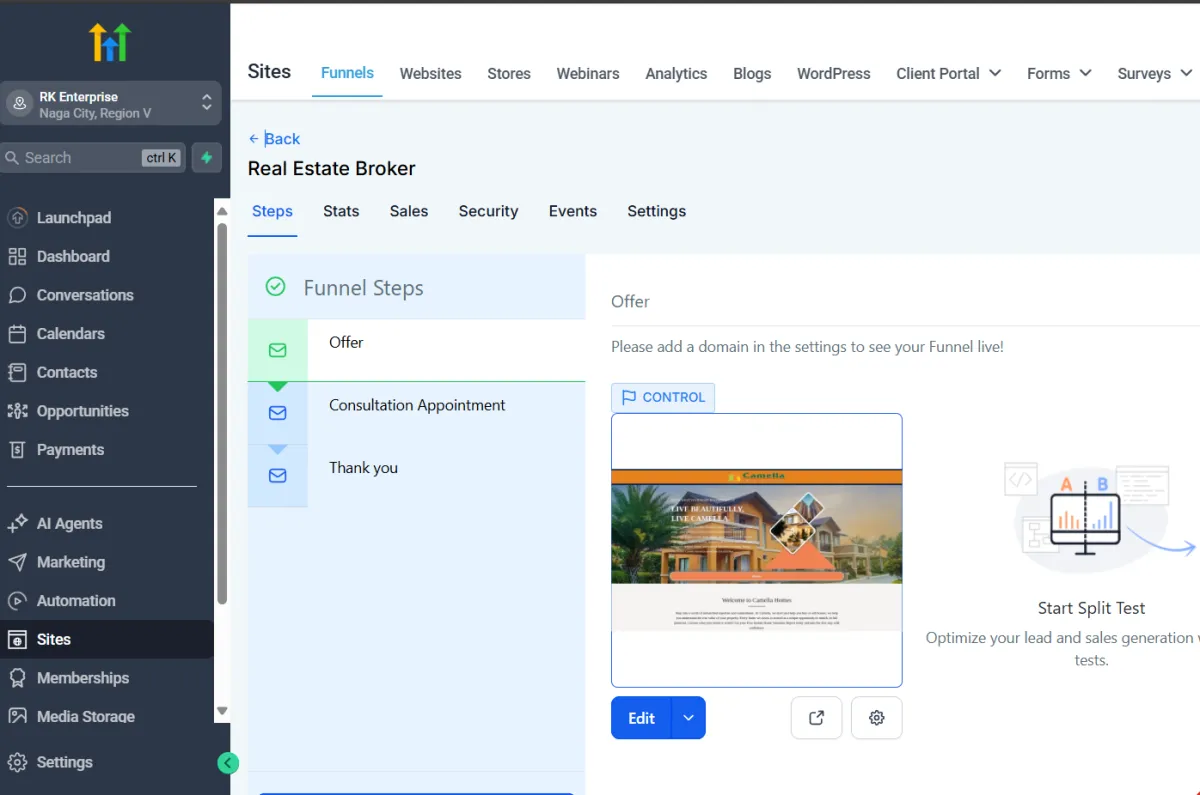Click the sidebar vertical scrollbar
The image size is (1200, 795).
click(x=222, y=412)
